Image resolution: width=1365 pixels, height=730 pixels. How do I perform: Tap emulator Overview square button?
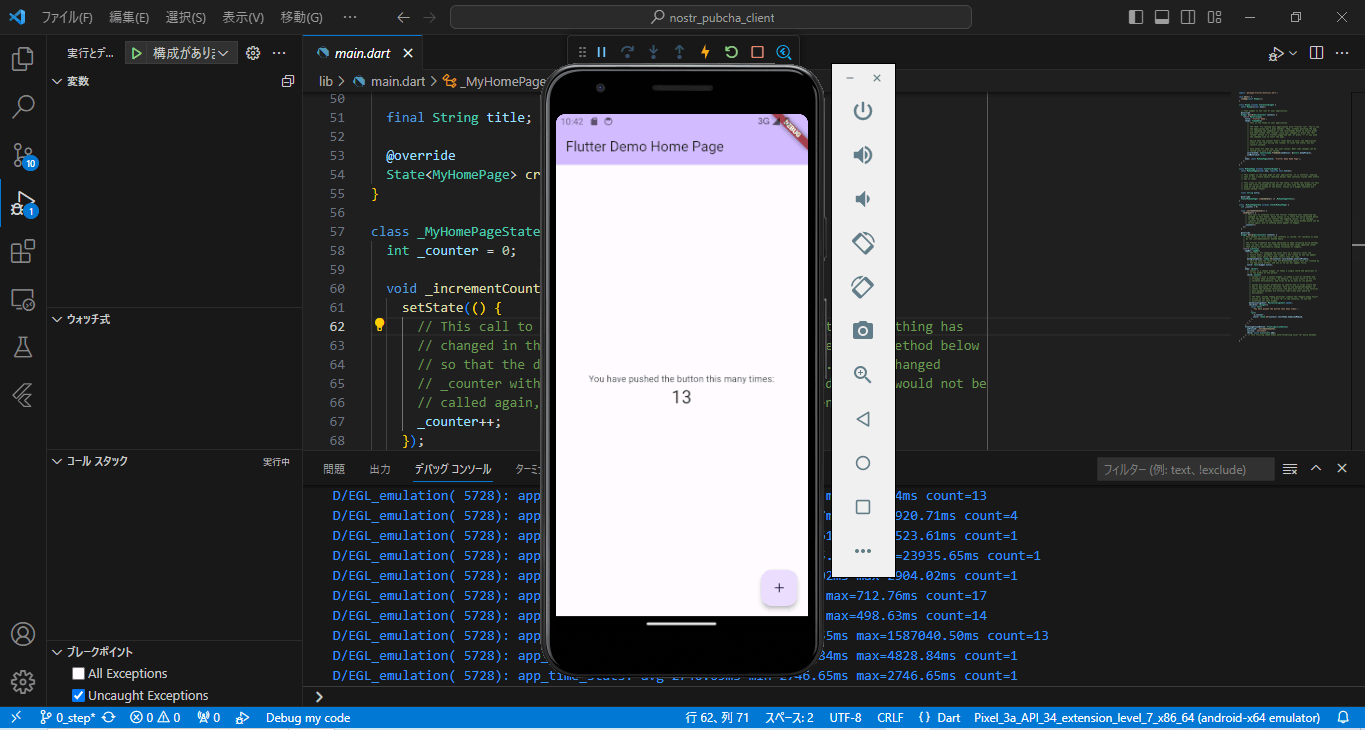[863, 507]
